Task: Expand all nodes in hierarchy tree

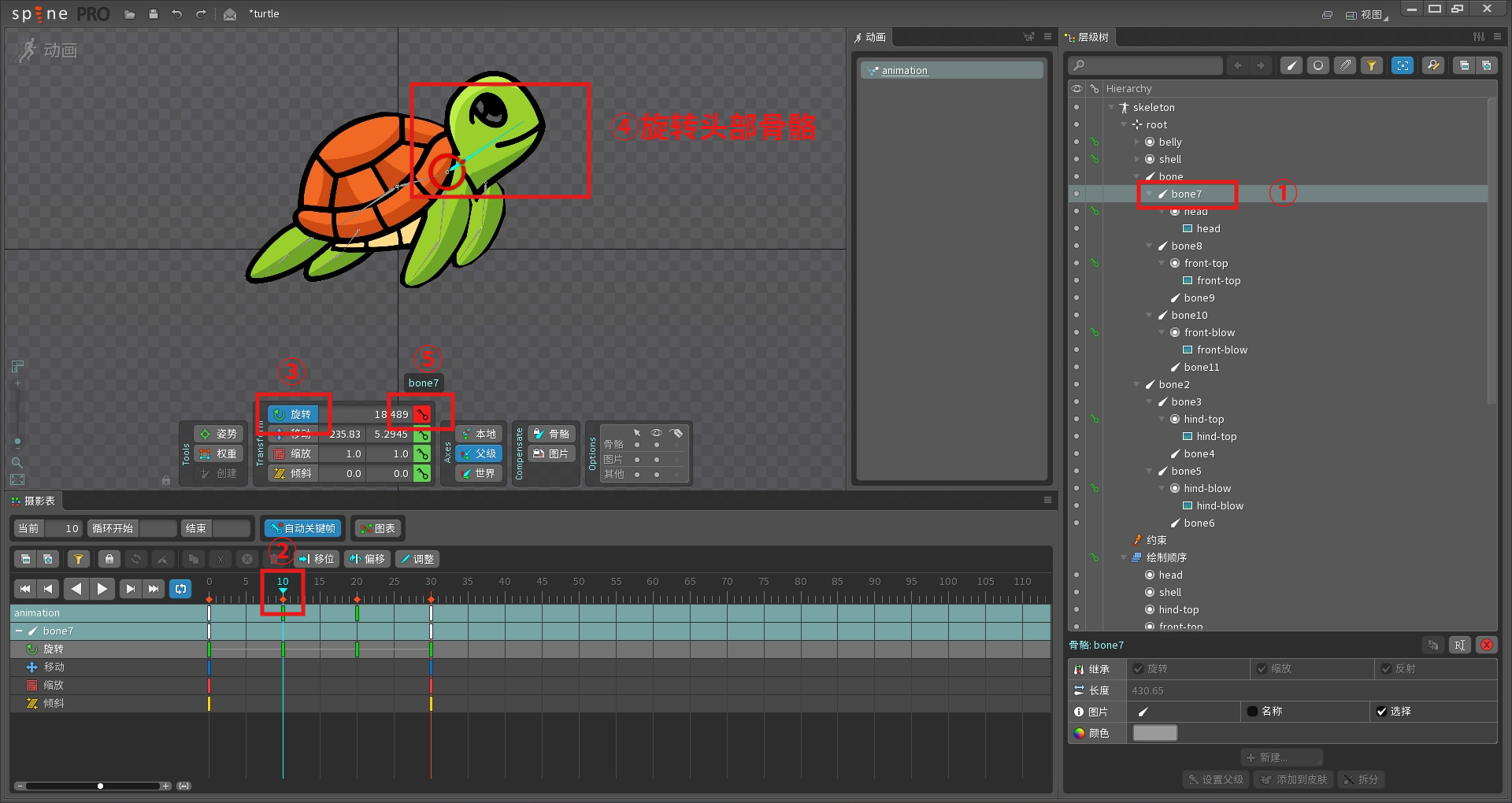Action: point(1486,65)
